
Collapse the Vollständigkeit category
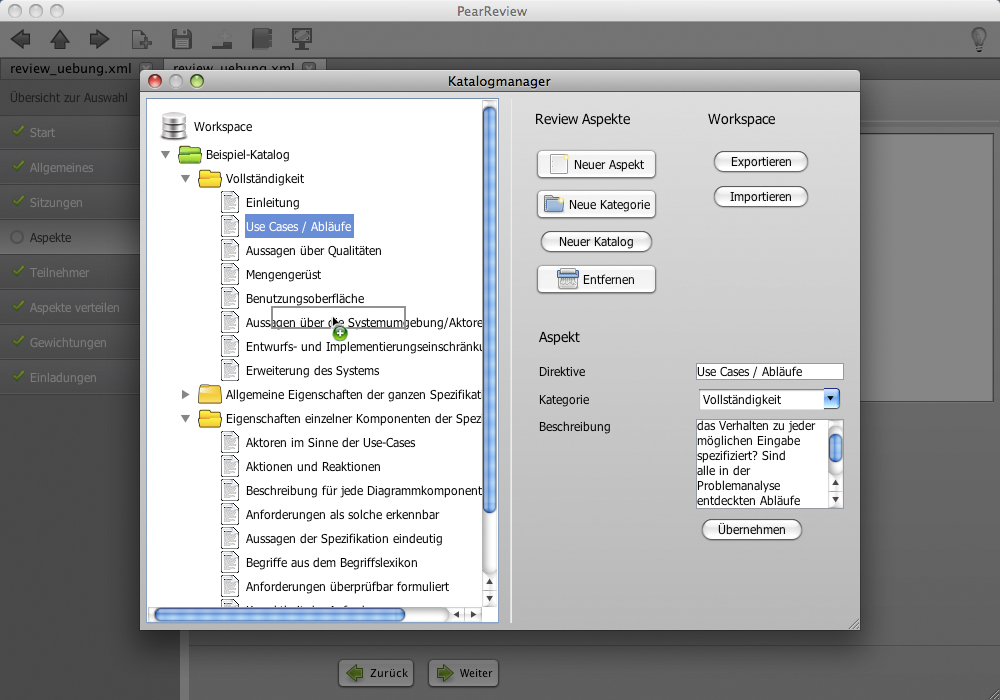186,179
